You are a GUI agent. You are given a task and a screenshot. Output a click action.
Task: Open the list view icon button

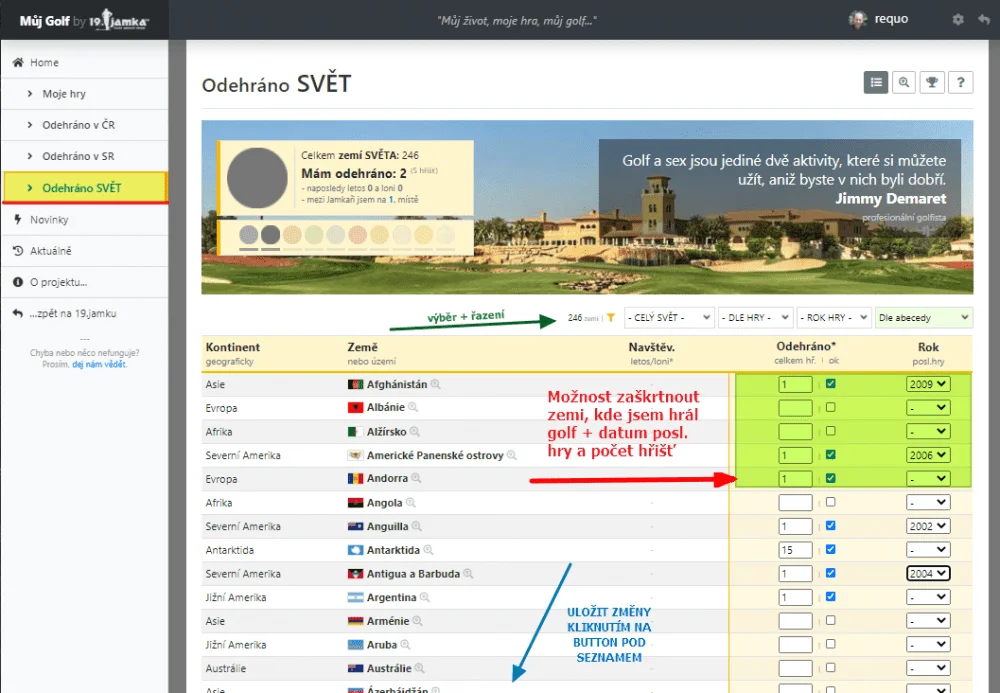click(x=876, y=82)
